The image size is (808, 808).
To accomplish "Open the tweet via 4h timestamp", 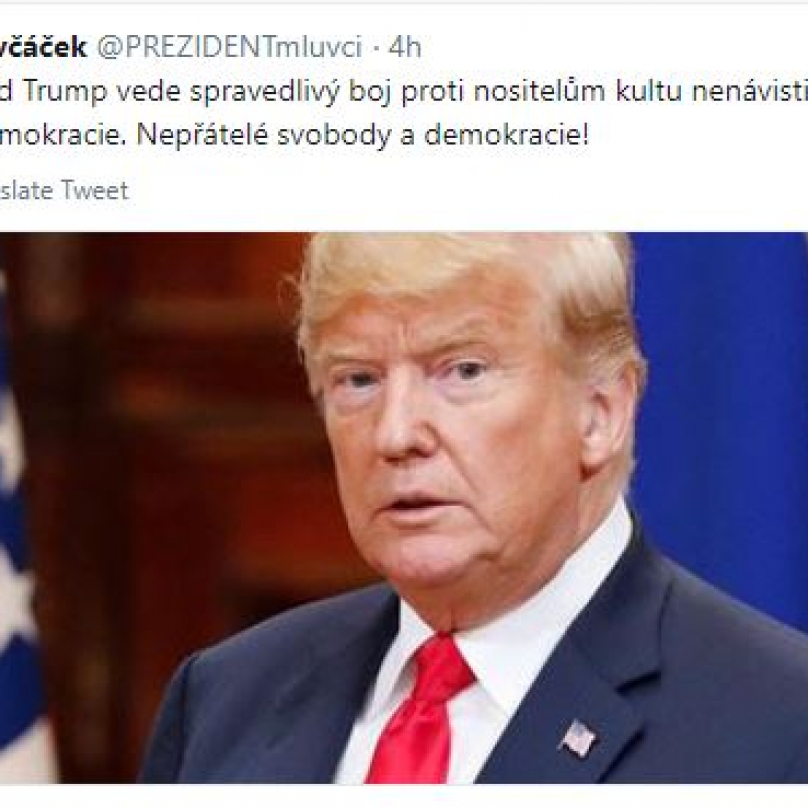I will pyautogui.click(x=405, y=47).
